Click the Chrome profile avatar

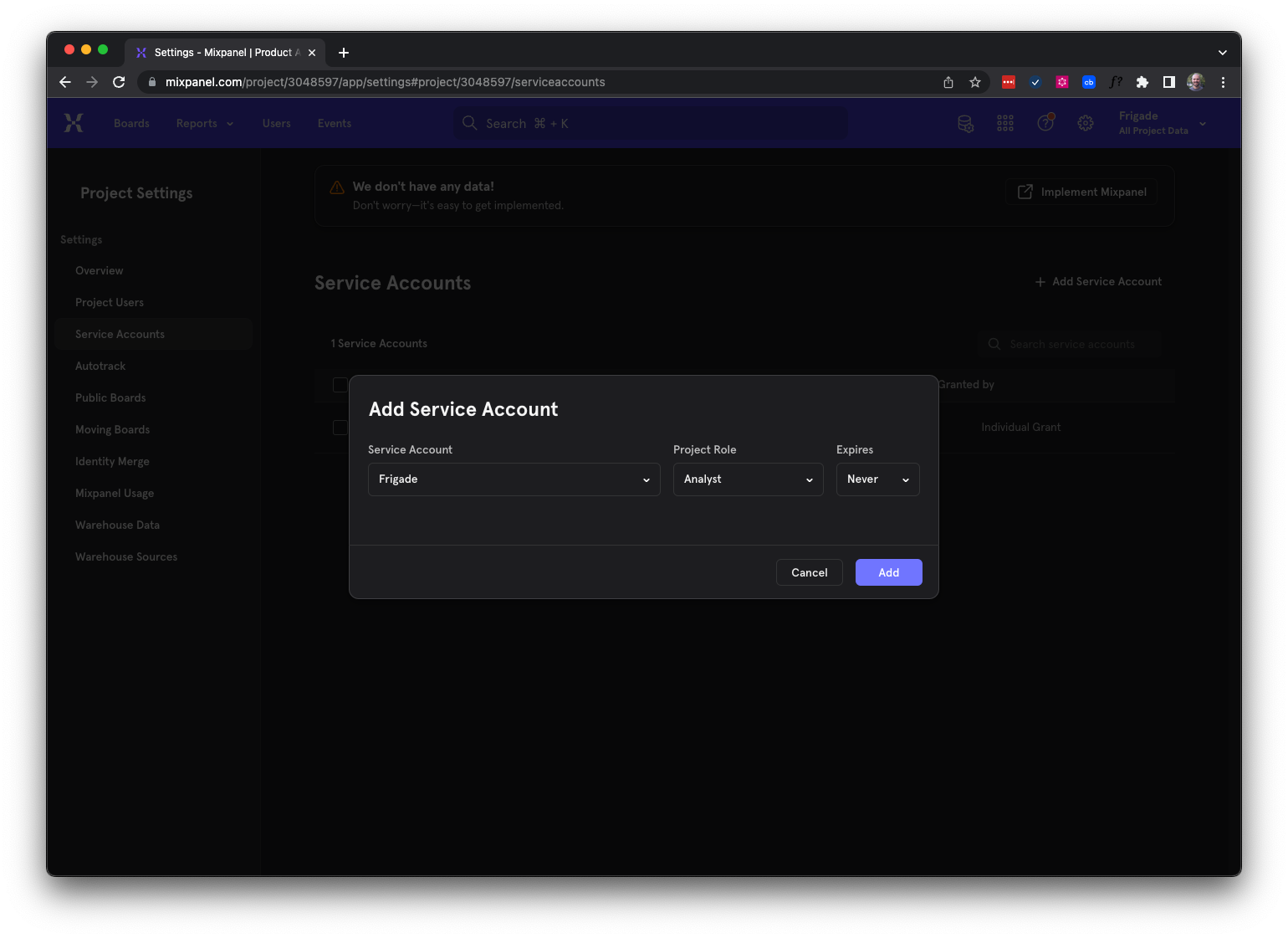coord(1196,82)
